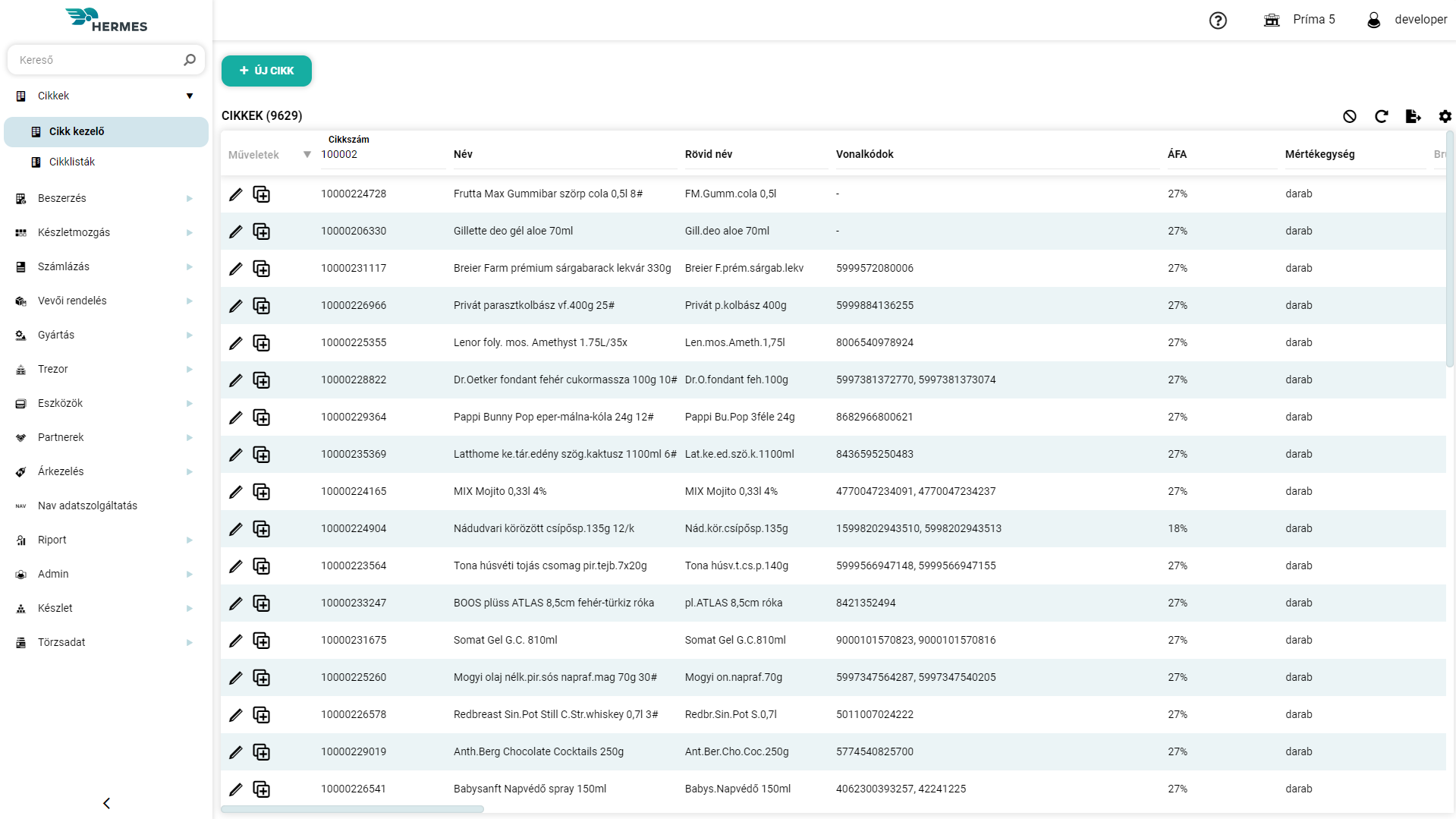Image resolution: width=1456 pixels, height=819 pixels.
Task: Edit the Frutta Max article with pencil icon
Action: pyautogui.click(x=236, y=194)
